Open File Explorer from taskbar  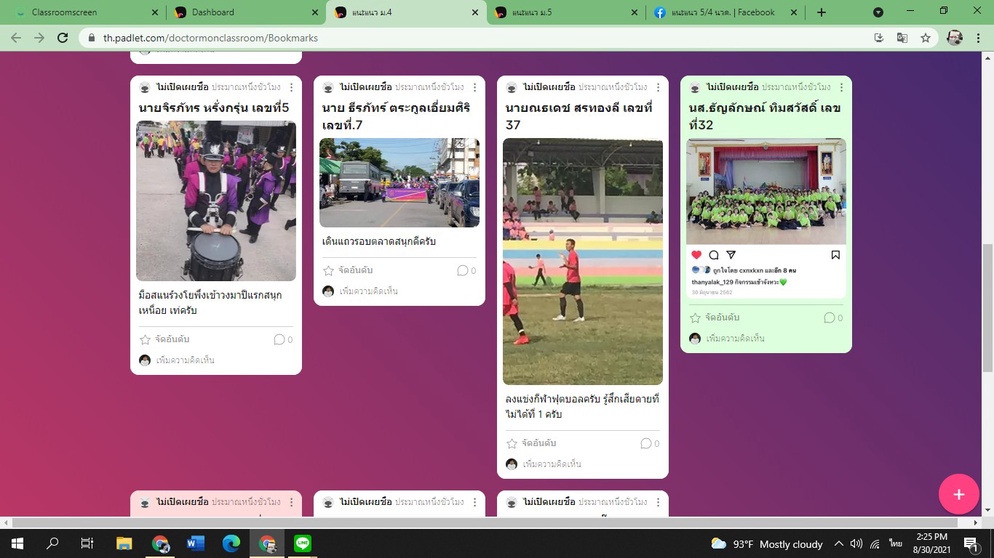point(124,543)
